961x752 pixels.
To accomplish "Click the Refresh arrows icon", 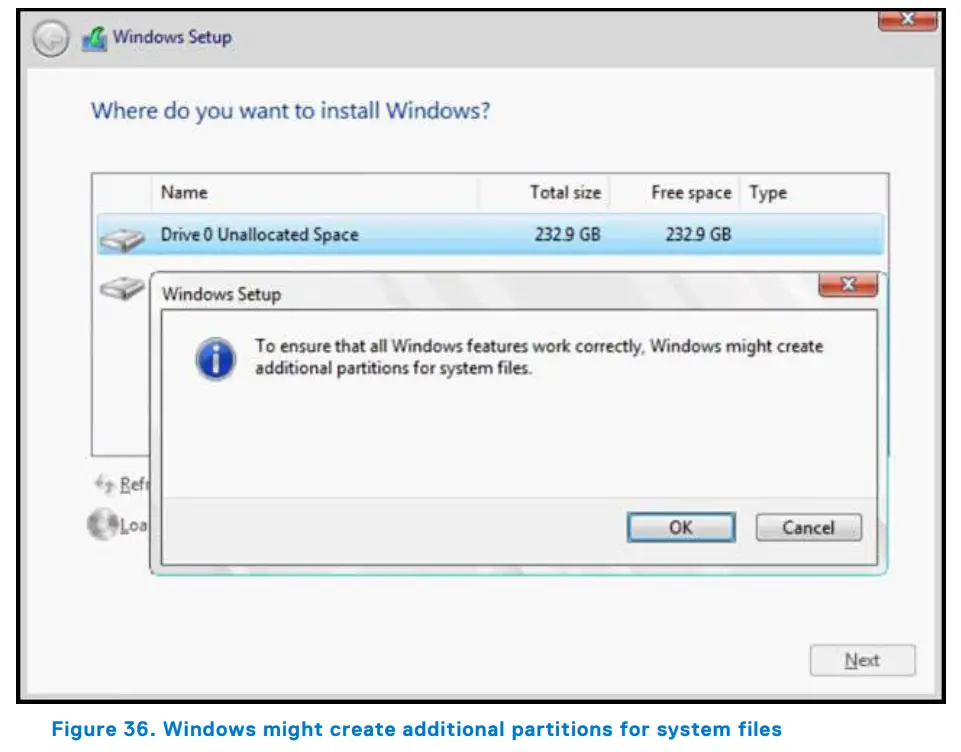I will click(x=104, y=483).
